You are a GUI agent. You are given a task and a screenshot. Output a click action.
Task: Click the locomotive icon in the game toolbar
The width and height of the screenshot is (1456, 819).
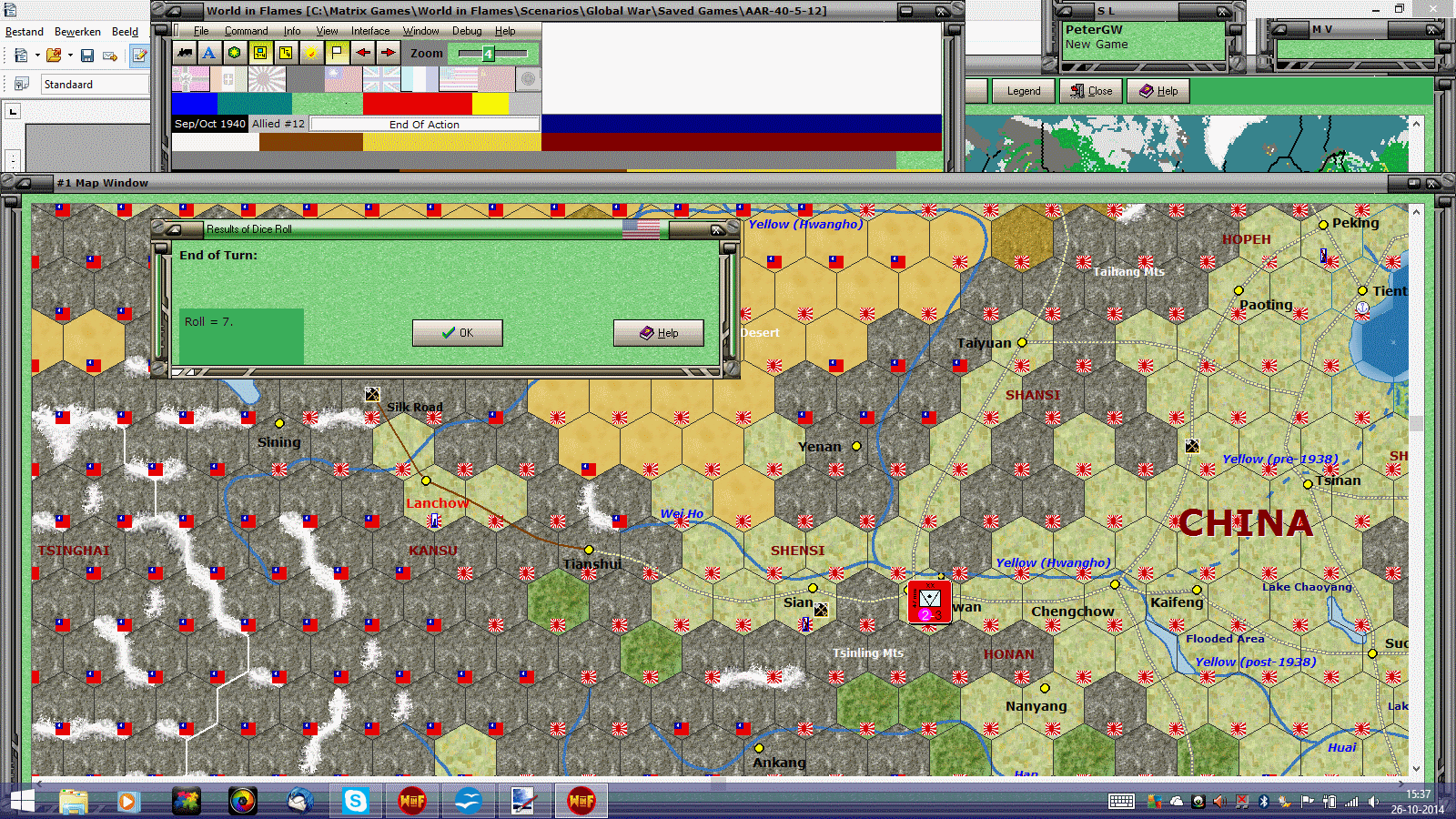185,53
